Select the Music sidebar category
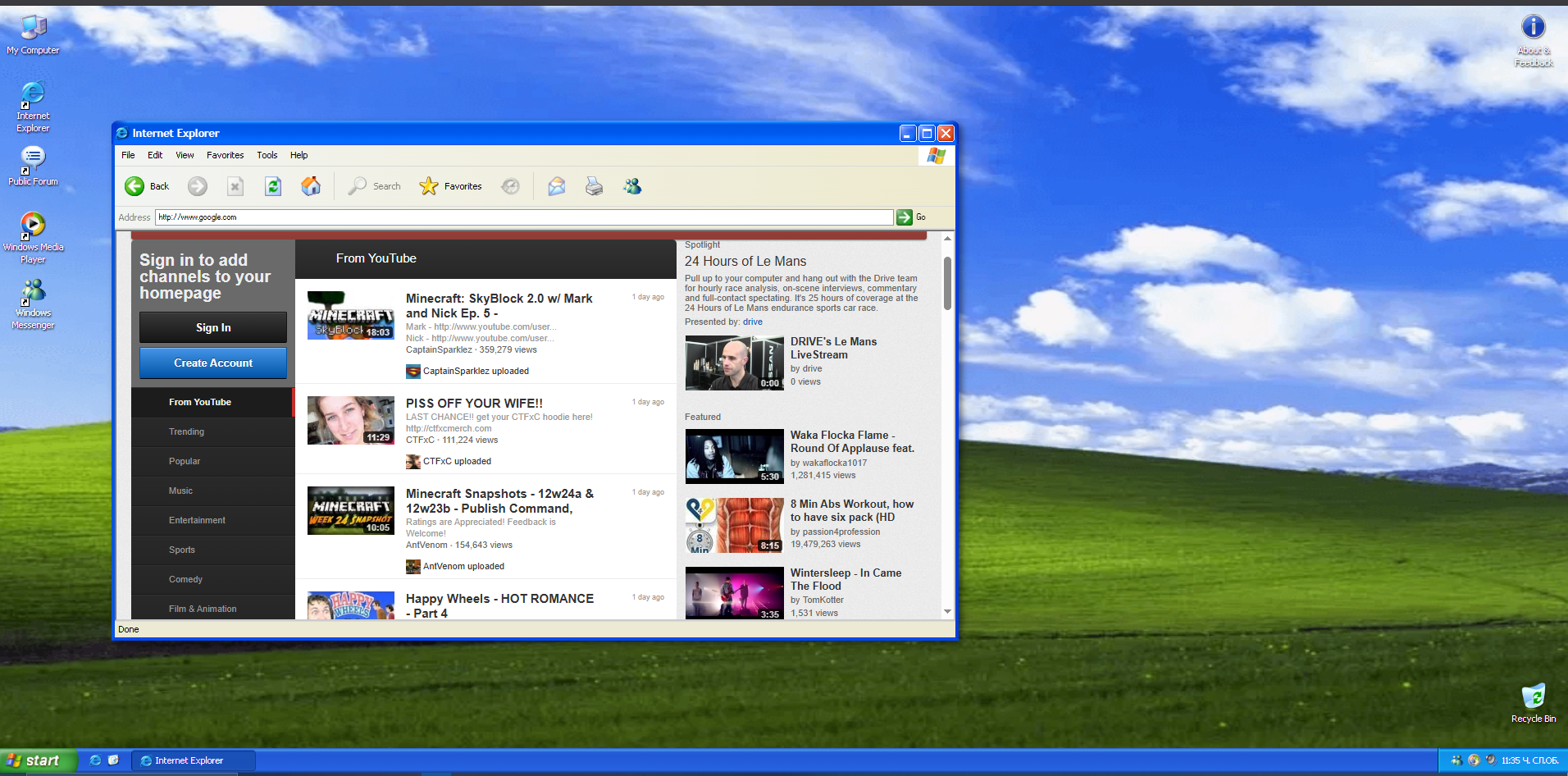Viewport: 1568px width, 776px height. click(181, 491)
